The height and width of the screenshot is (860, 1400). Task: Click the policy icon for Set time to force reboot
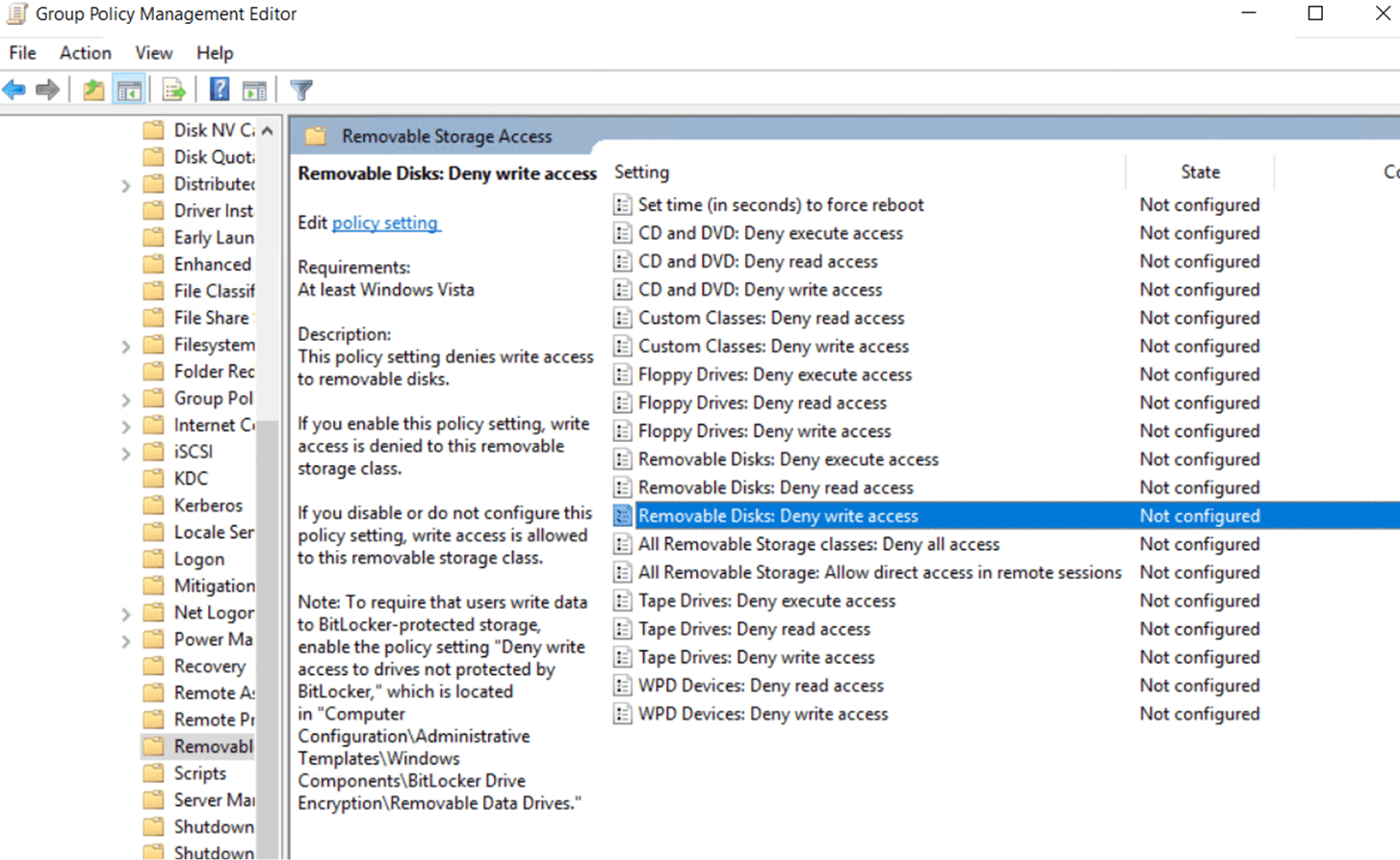(623, 205)
